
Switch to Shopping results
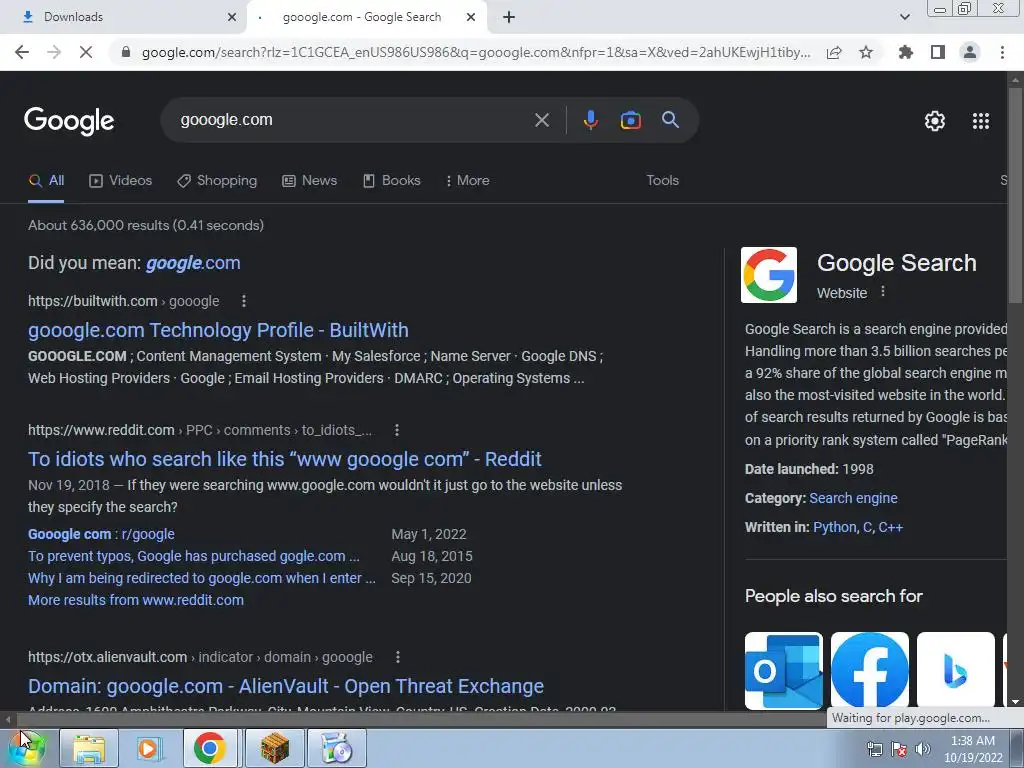pyautogui.click(x=217, y=181)
